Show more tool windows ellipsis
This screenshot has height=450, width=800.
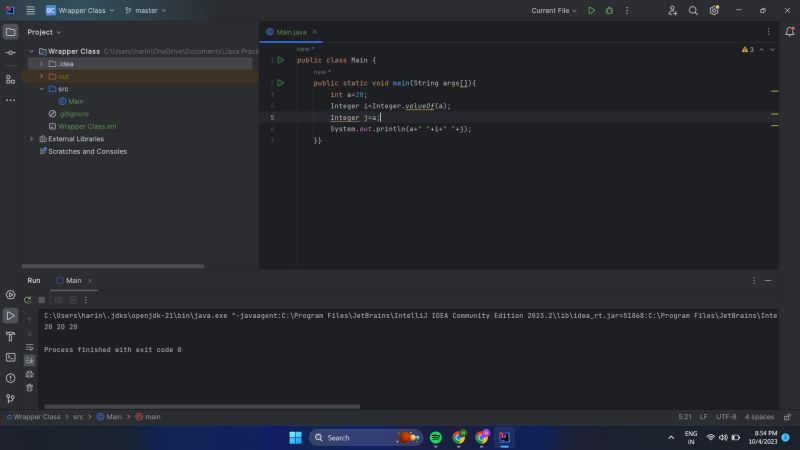click(10, 101)
